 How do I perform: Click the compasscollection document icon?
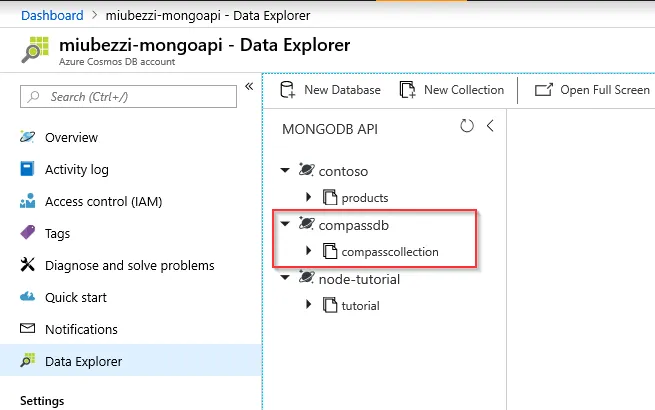[x=330, y=251]
